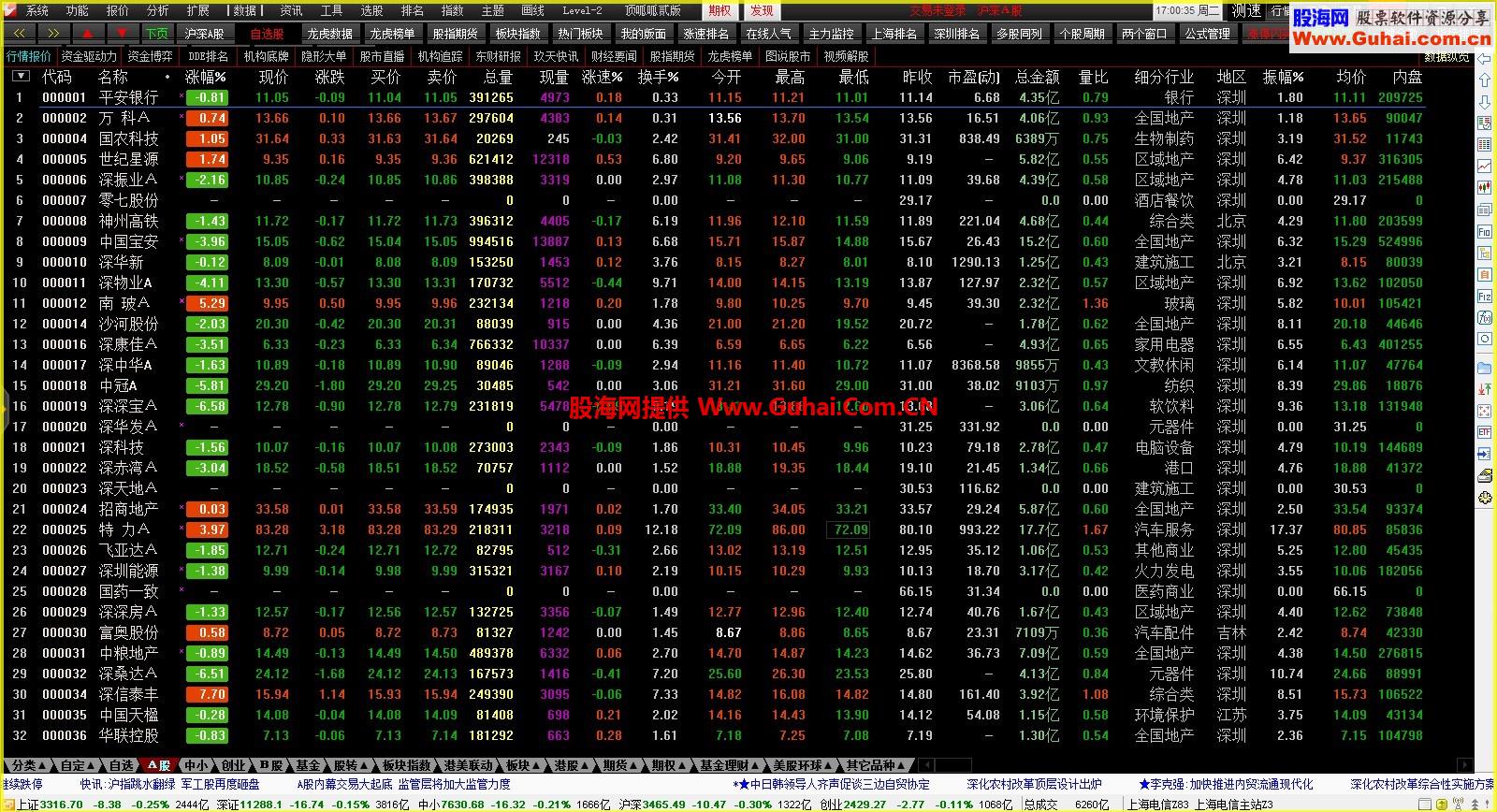This screenshot has width=1497, height=812.
Task: Click the application logo icon at top-left
Action: tap(11, 10)
